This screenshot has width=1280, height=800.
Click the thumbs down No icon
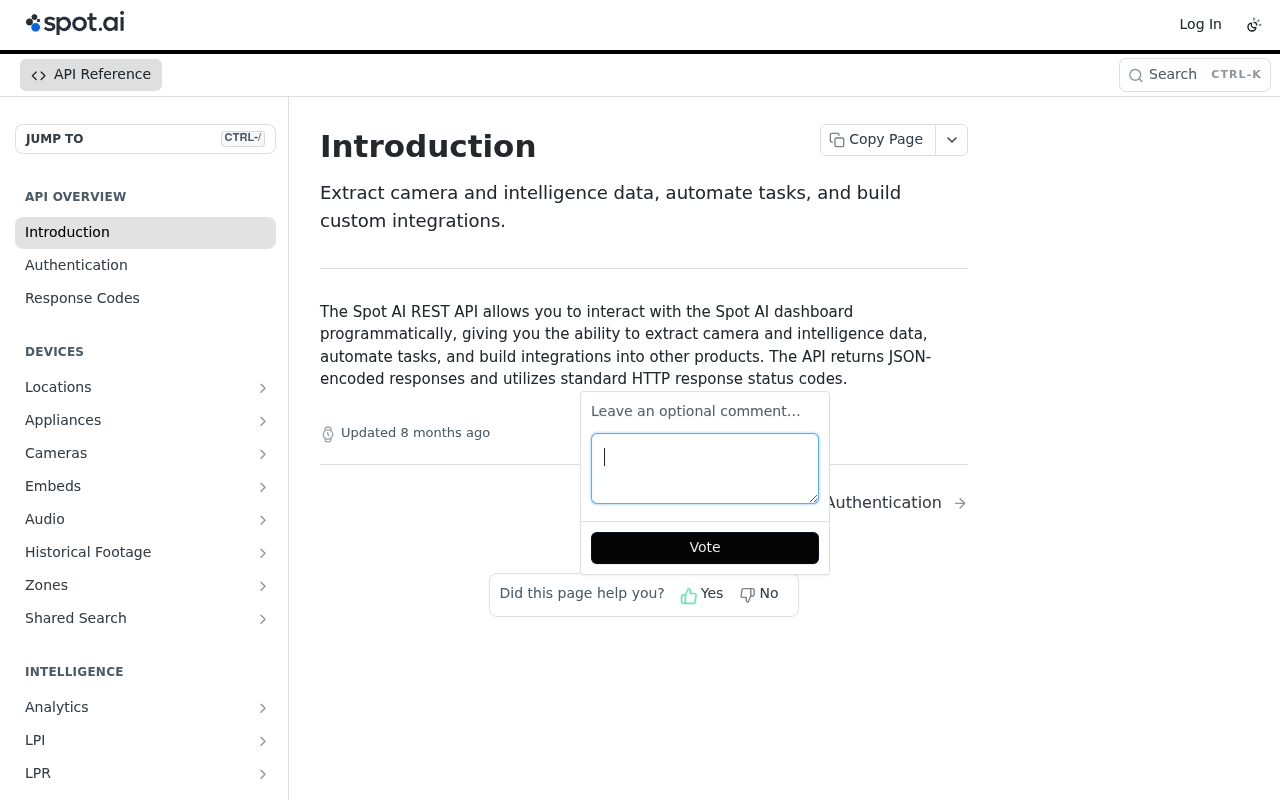click(x=747, y=595)
